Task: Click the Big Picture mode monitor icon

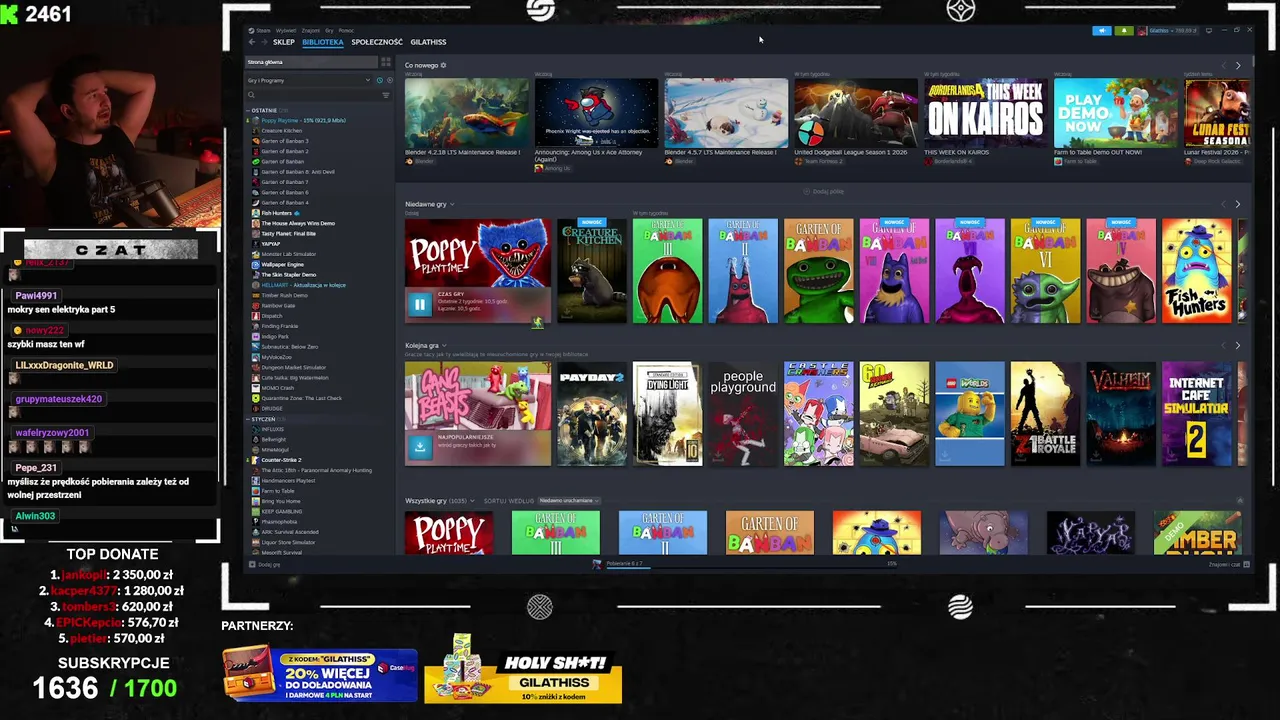Action: pos(1209,31)
